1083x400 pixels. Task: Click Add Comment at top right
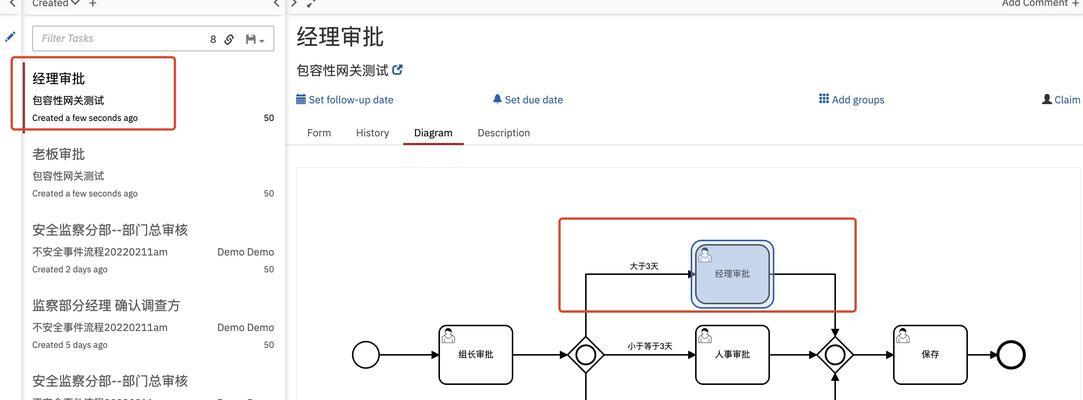1042,3
